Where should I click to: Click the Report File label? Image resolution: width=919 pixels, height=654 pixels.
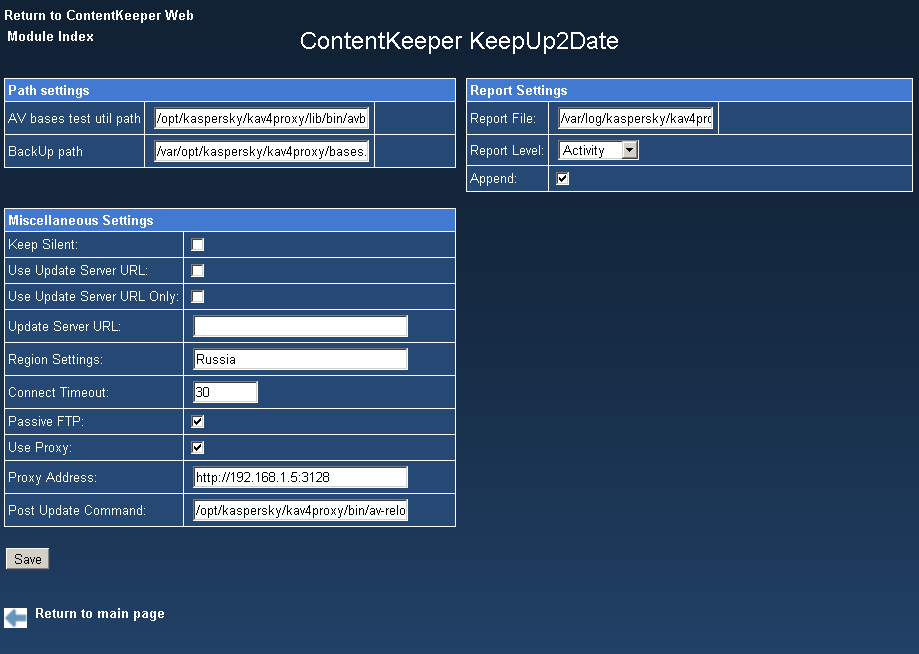click(502, 118)
